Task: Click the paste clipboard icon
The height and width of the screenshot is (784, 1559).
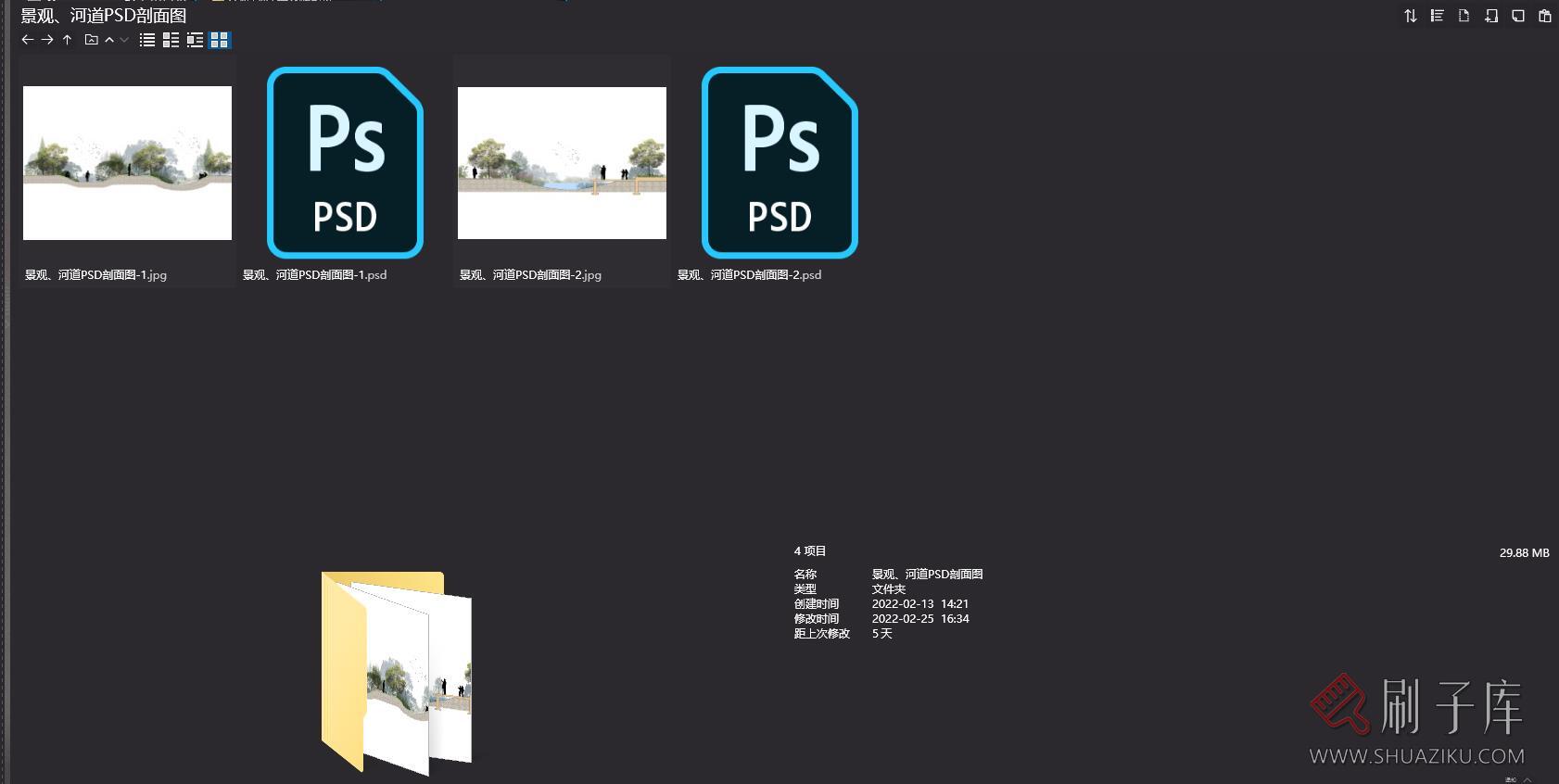Action: click(x=1544, y=16)
